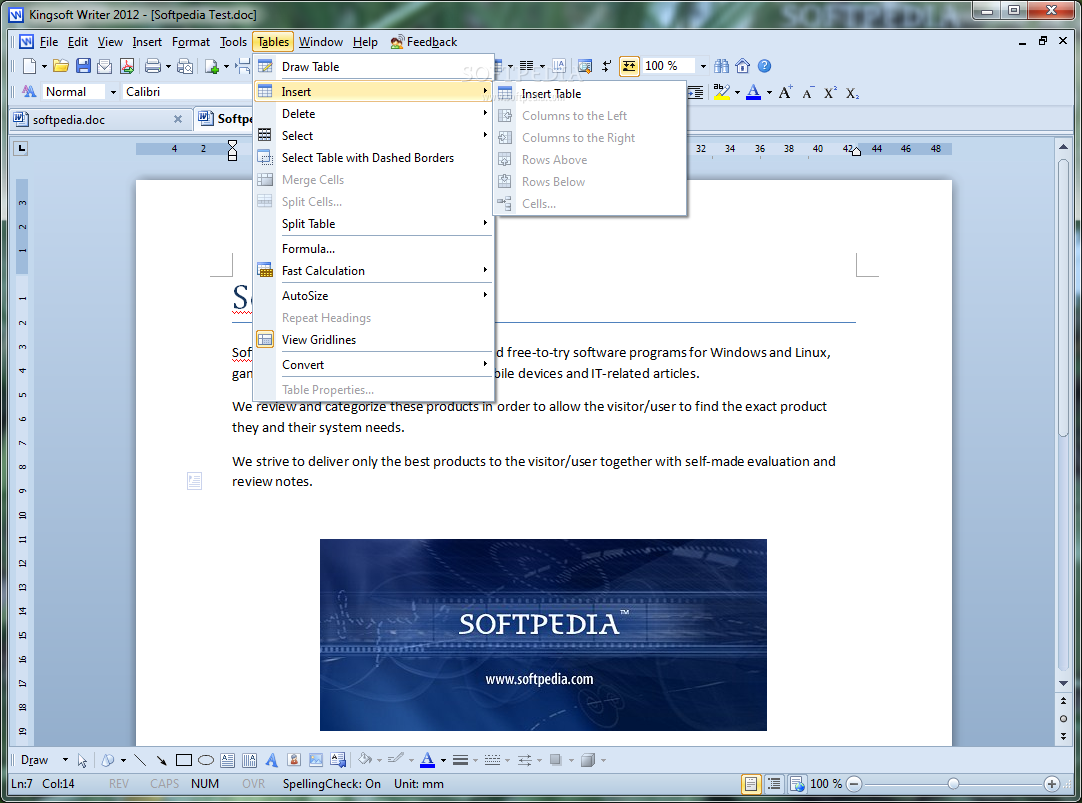The width and height of the screenshot is (1082, 803).
Task: Click the Unit: mm status entry
Action: tap(418, 784)
